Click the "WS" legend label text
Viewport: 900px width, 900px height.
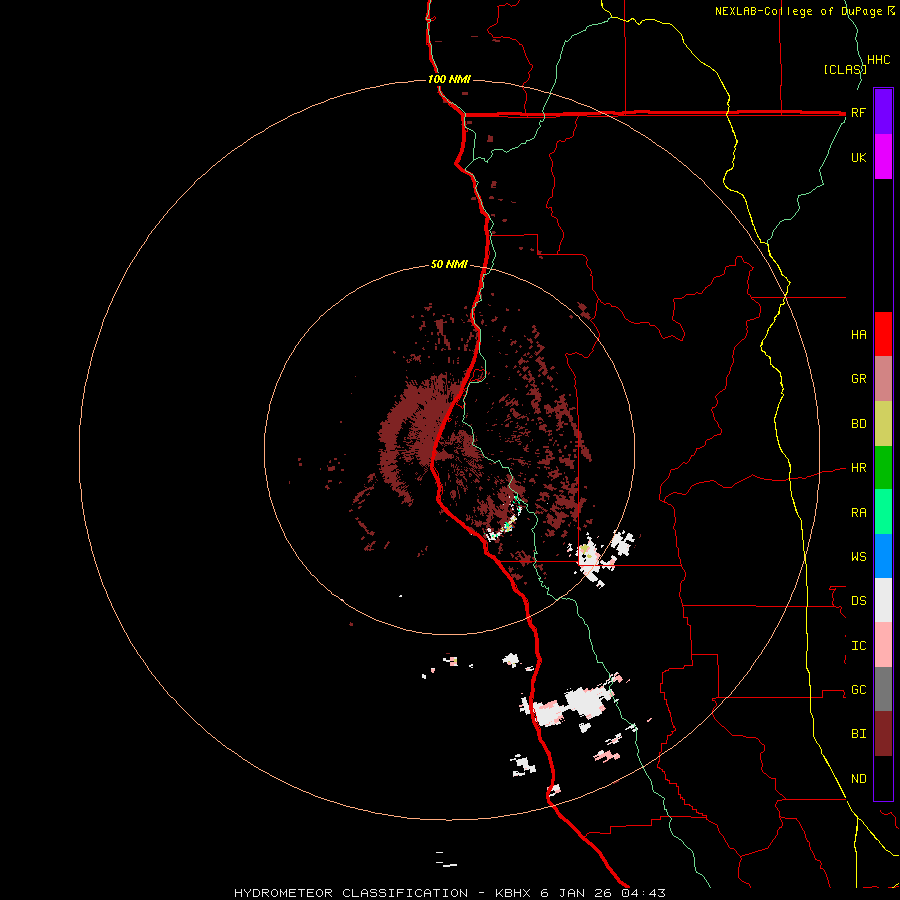(x=858, y=557)
